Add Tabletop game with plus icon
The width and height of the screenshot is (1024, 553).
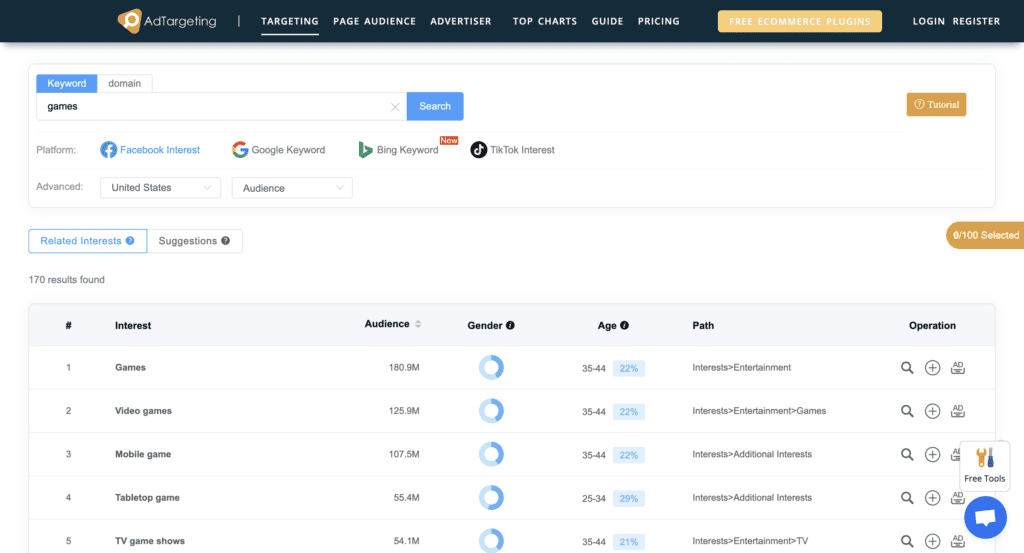tap(933, 498)
